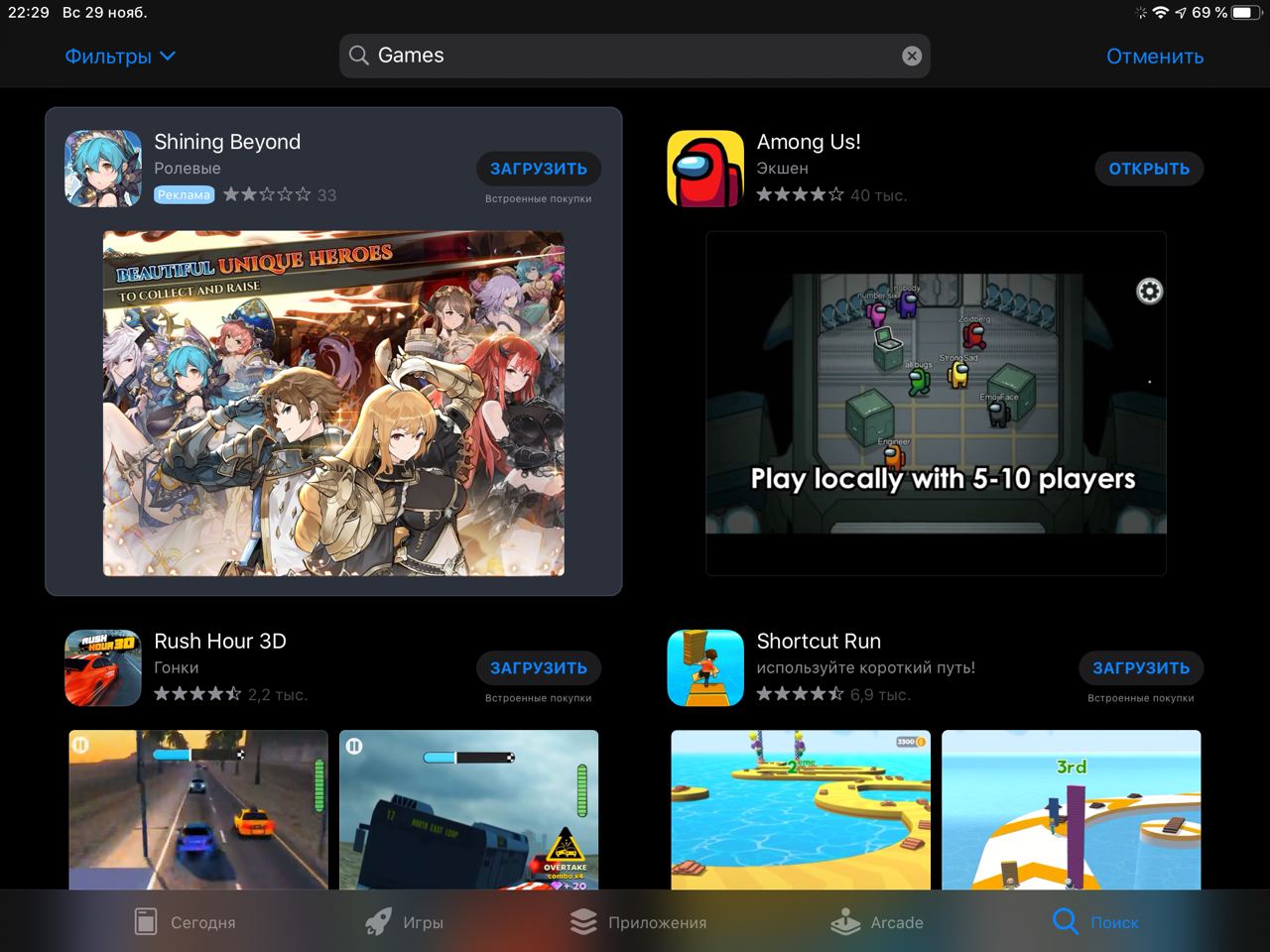Tap the Гонки category under Rush Hour 3D
The height and width of the screenshot is (952, 1270).
click(177, 667)
